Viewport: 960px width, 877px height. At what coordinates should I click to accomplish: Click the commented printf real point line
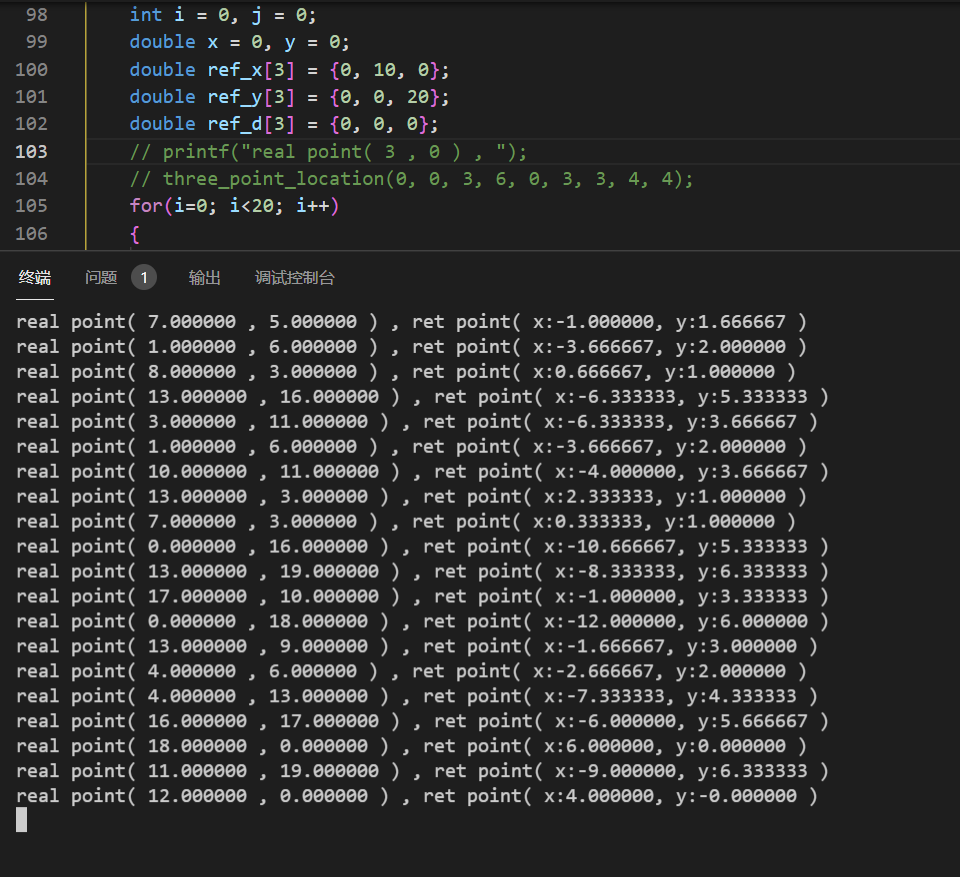[x=328, y=152]
